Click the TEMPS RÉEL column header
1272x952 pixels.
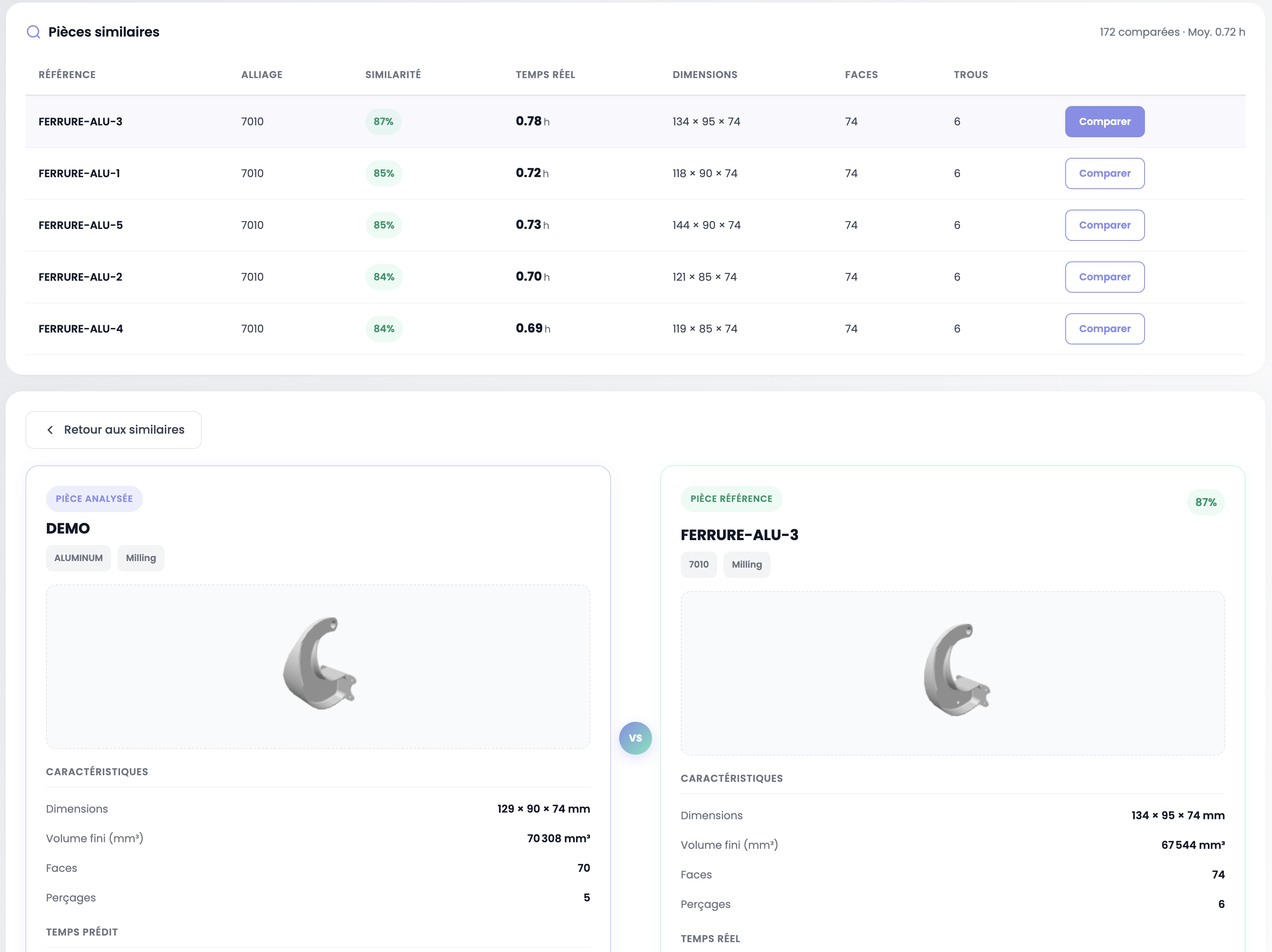click(545, 75)
